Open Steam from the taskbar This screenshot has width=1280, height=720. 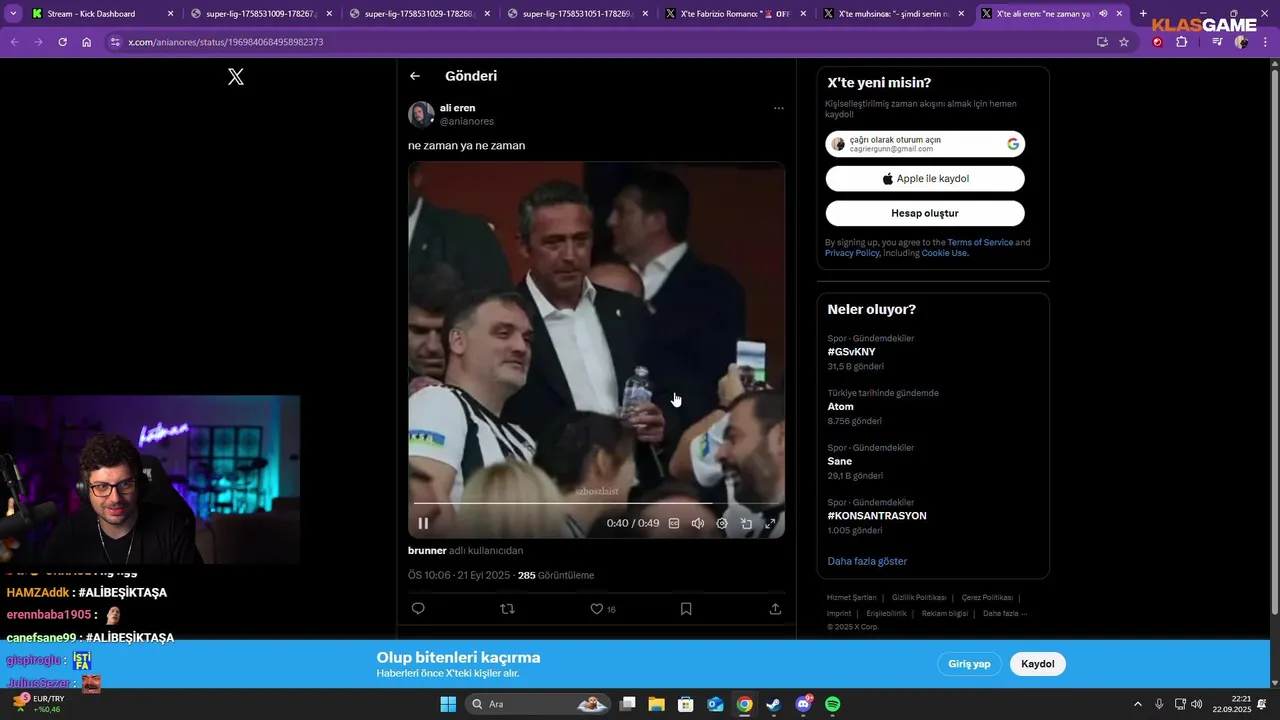(x=774, y=704)
